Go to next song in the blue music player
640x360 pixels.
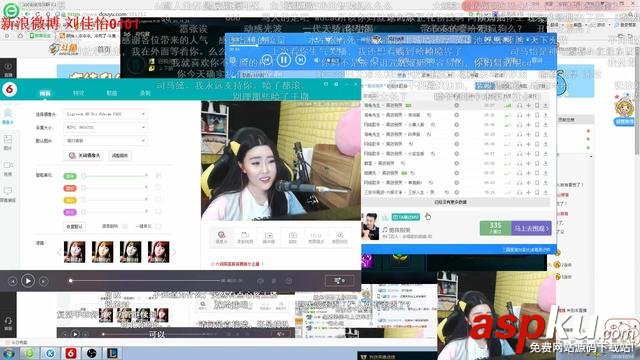pyautogui.click(x=300, y=60)
